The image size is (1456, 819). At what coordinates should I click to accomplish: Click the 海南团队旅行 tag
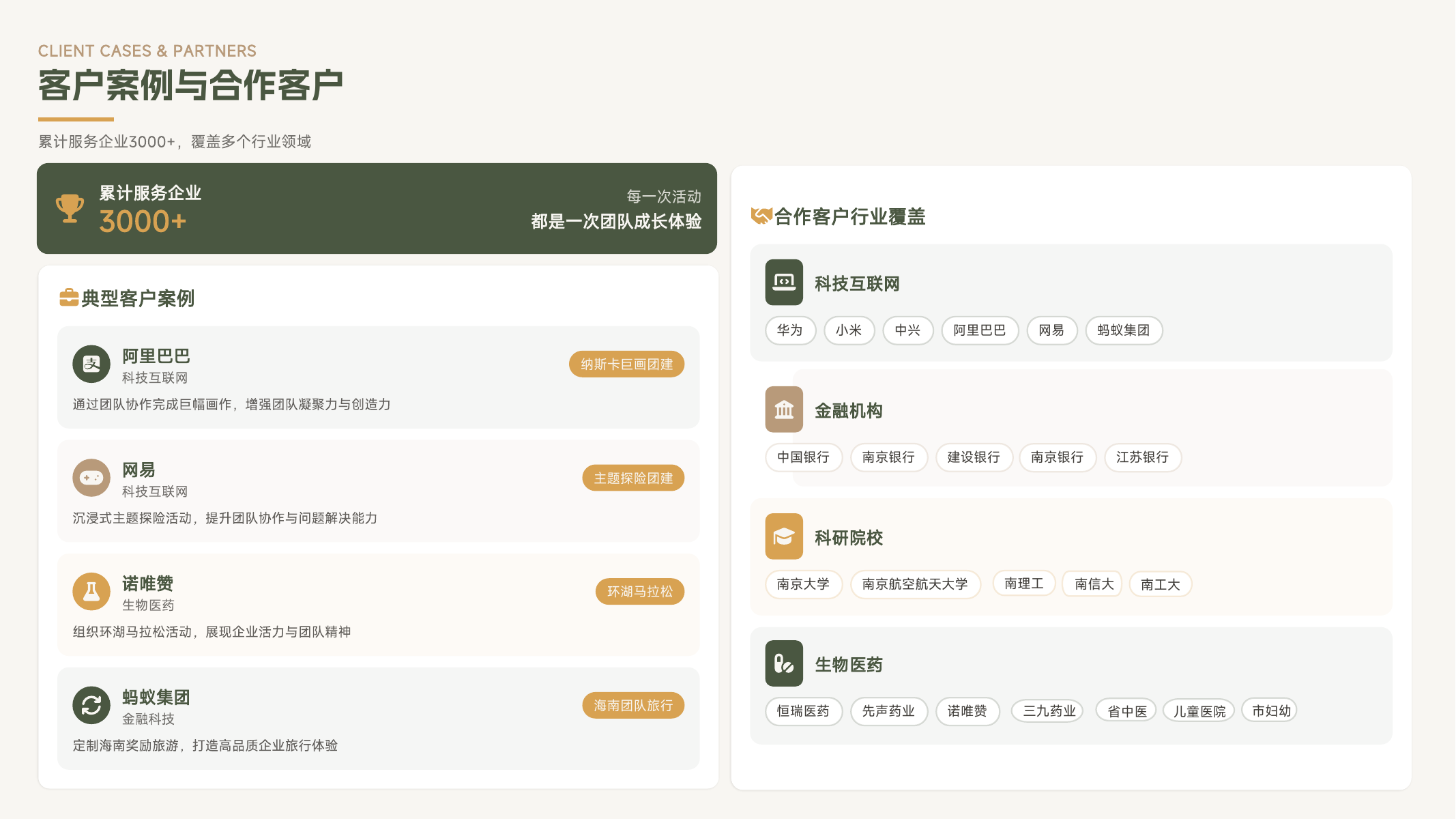click(x=633, y=706)
